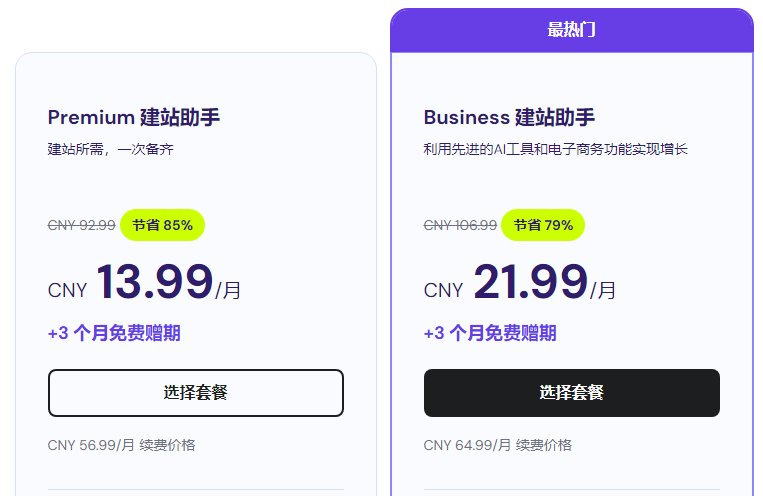Select the Premium 建站助手 plan title
Viewport: 763px width, 496px height.
(x=134, y=117)
